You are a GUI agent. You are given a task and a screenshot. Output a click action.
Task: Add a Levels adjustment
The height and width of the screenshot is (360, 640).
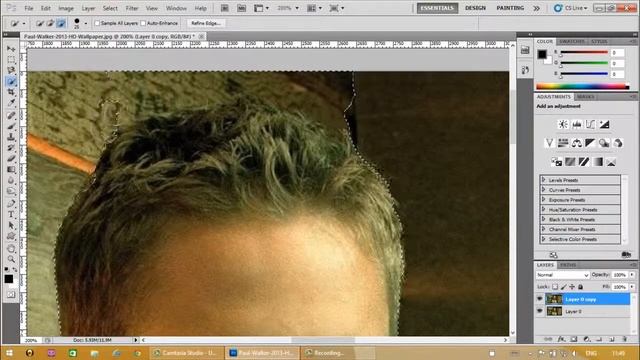[577, 124]
